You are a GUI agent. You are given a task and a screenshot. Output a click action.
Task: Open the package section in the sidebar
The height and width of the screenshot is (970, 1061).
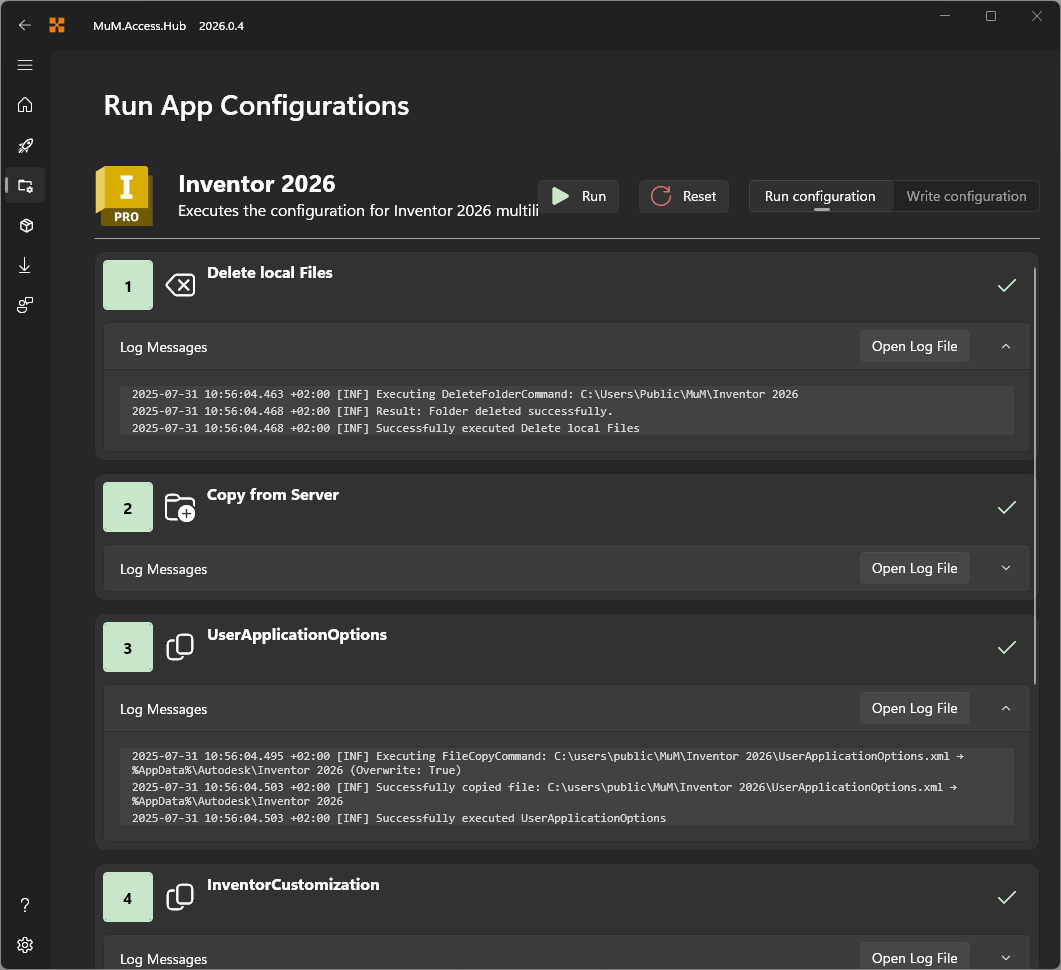(25, 225)
